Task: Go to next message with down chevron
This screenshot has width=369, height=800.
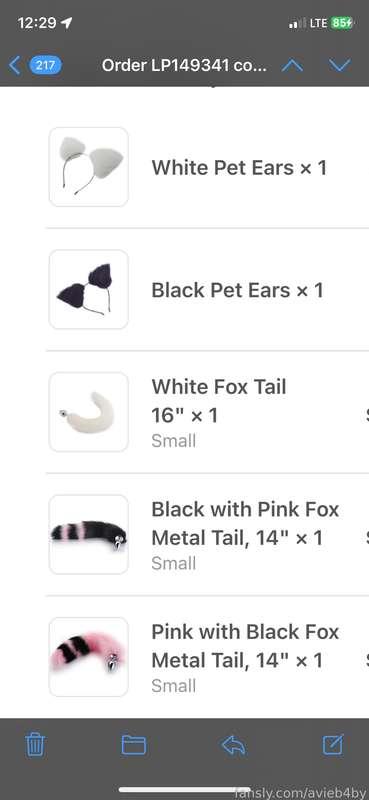Action: coord(339,65)
